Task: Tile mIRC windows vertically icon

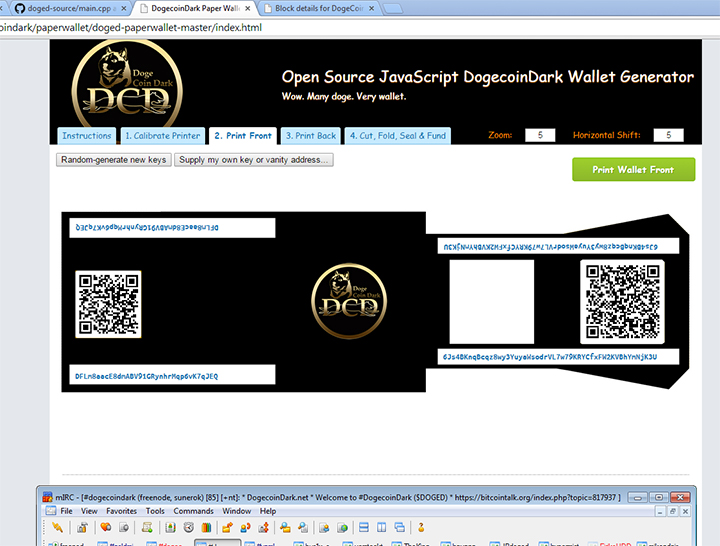Action: (x=382, y=528)
